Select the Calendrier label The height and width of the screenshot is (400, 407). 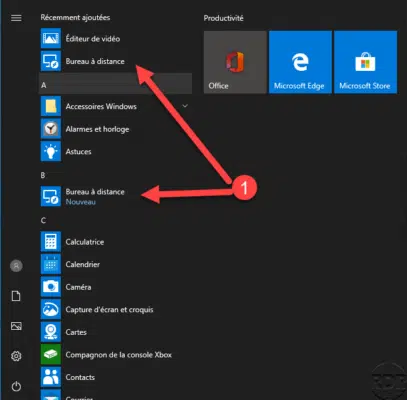83,265
